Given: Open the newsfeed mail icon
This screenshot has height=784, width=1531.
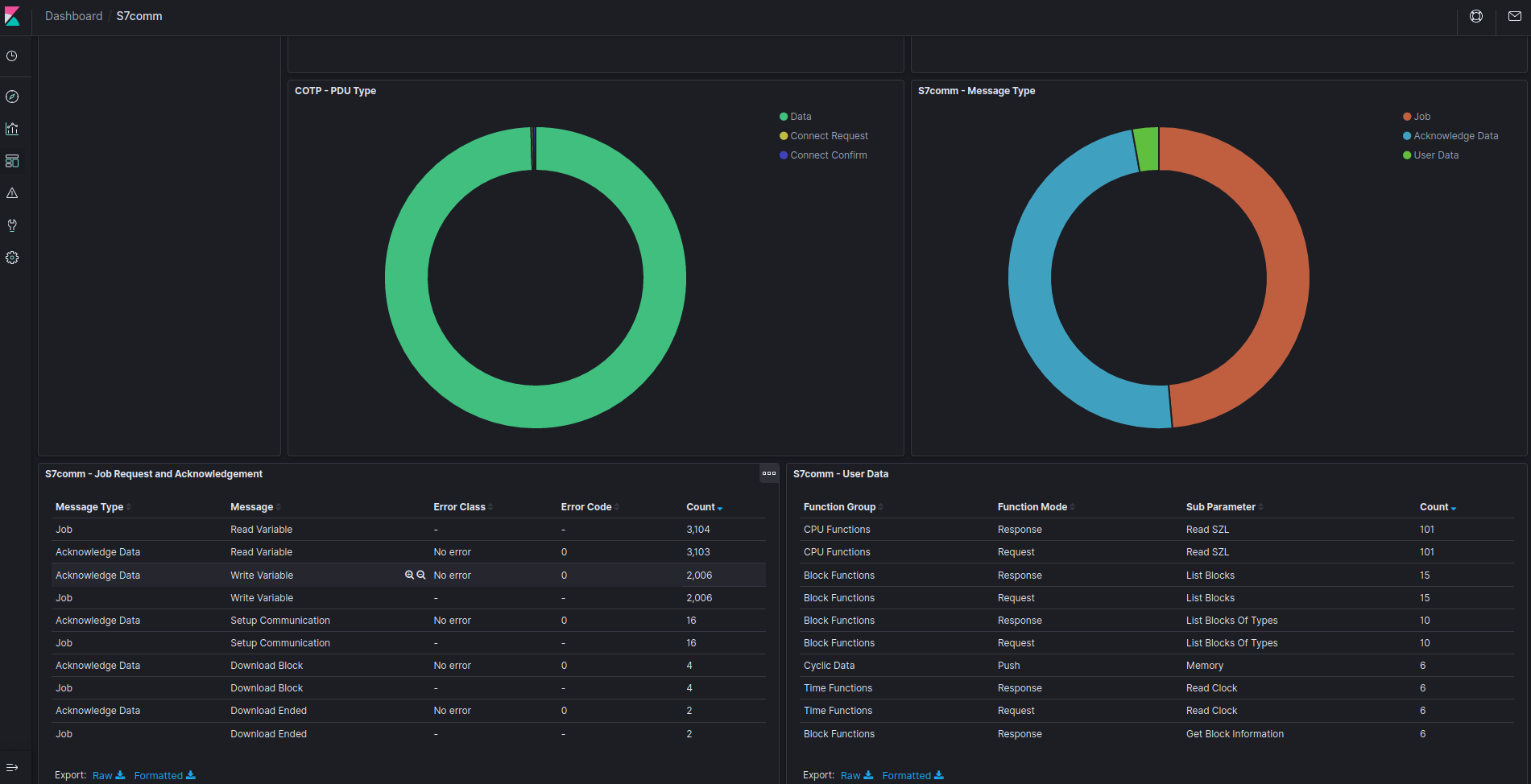Looking at the screenshot, I should [1514, 16].
